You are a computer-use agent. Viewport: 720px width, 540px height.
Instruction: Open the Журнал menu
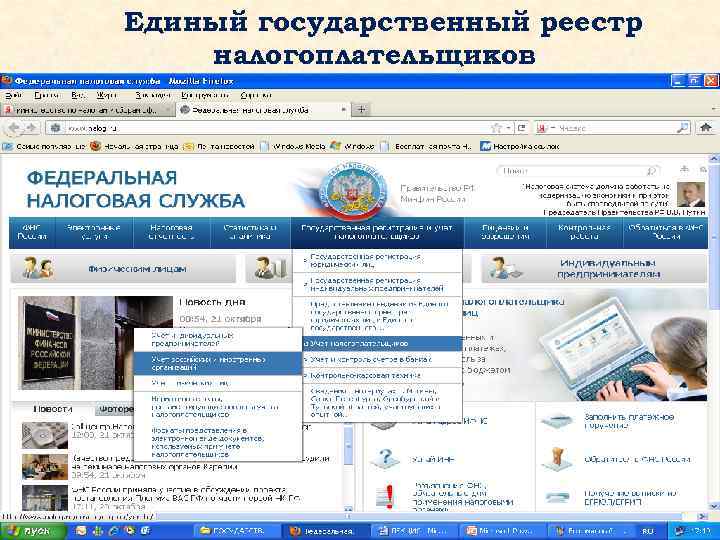(x=107, y=96)
